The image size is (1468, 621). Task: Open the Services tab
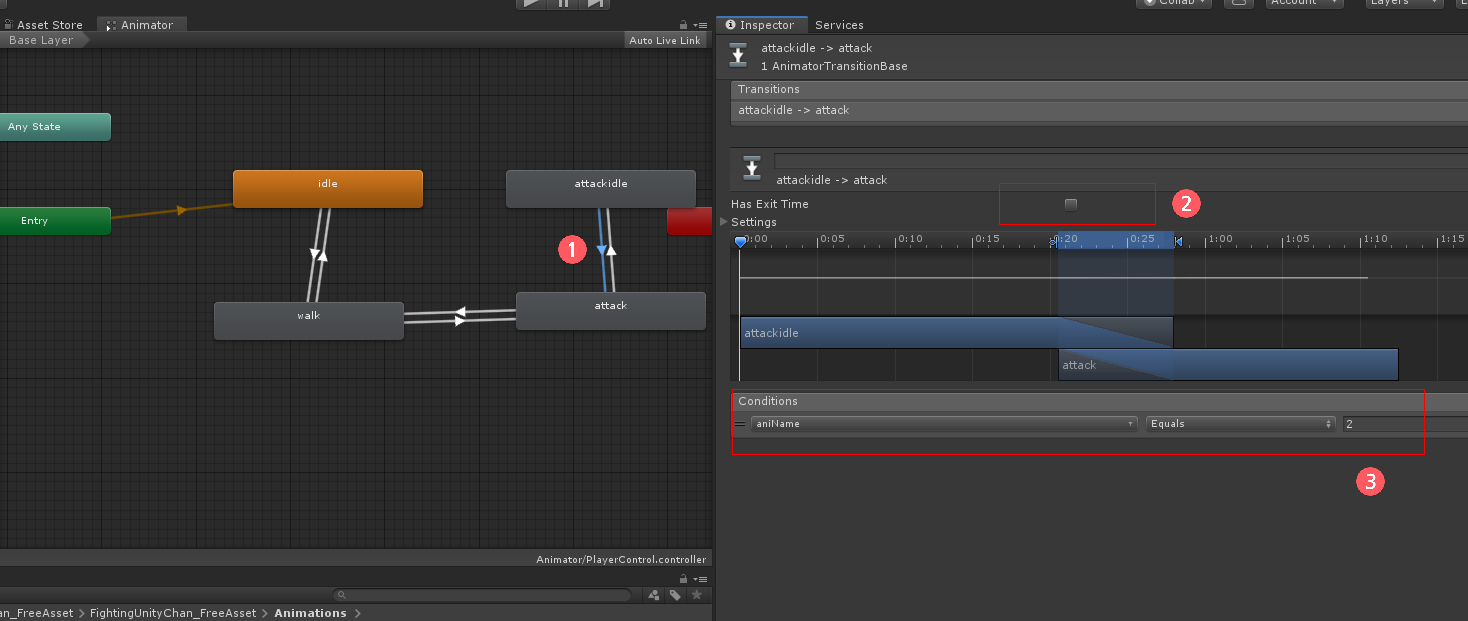[839, 25]
